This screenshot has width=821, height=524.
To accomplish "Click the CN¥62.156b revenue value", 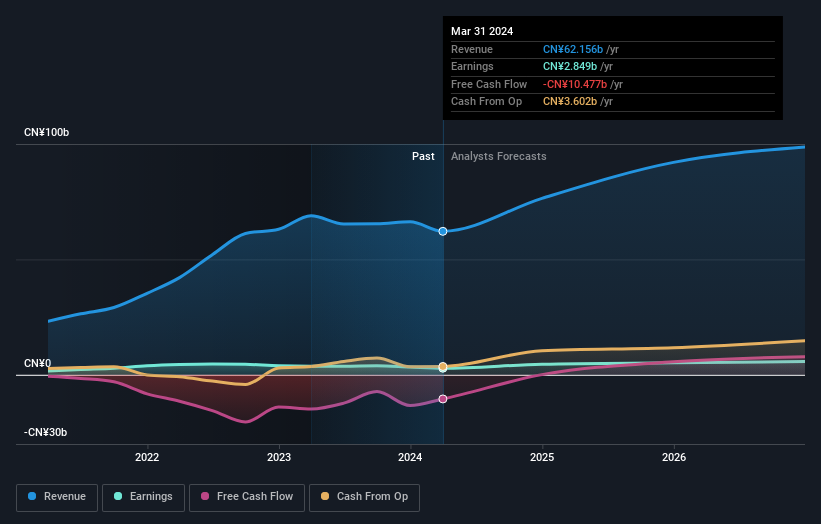I will coord(573,49).
